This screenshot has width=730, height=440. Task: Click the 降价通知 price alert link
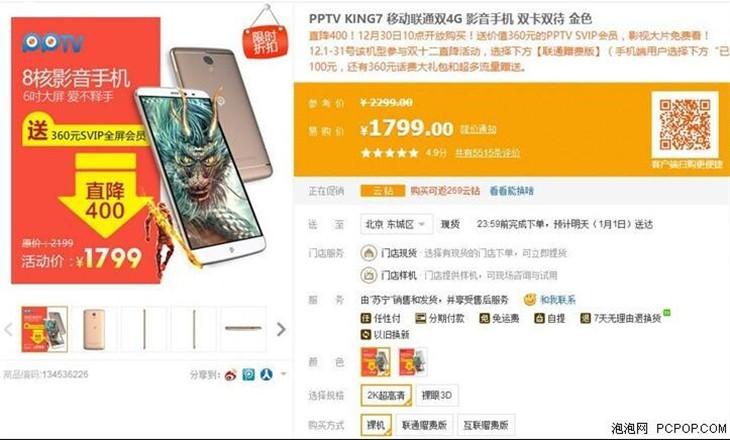click(478, 129)
